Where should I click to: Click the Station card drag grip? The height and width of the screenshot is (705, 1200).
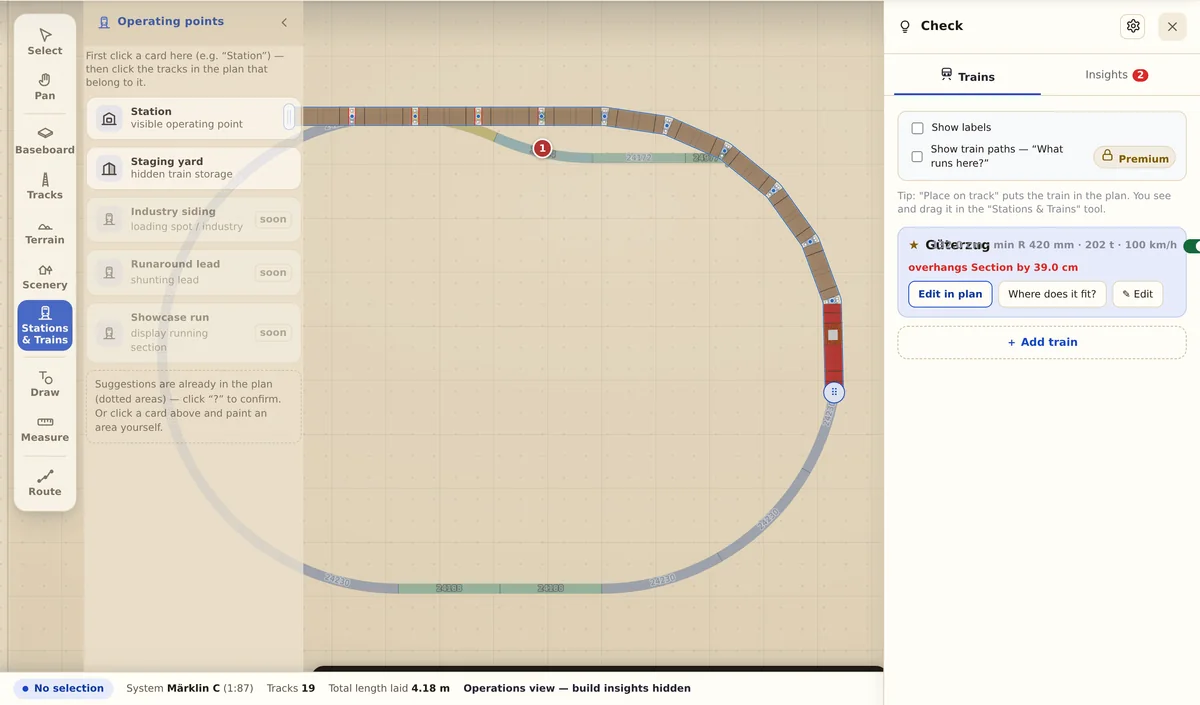pos(289,118)
